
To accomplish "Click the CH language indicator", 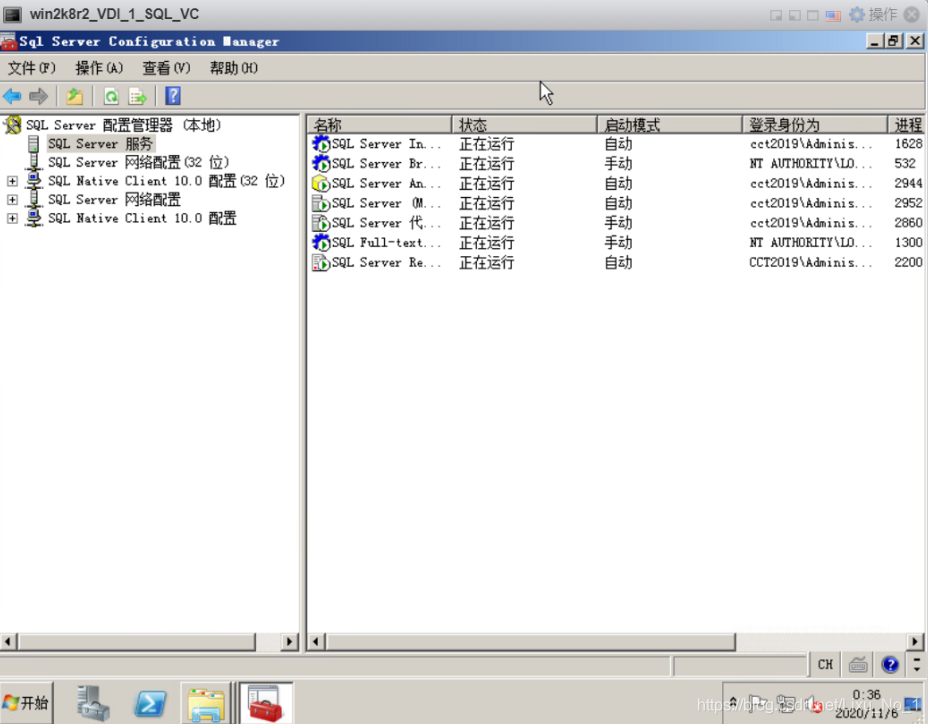I will pyautogui.click(x=825, y=665).
